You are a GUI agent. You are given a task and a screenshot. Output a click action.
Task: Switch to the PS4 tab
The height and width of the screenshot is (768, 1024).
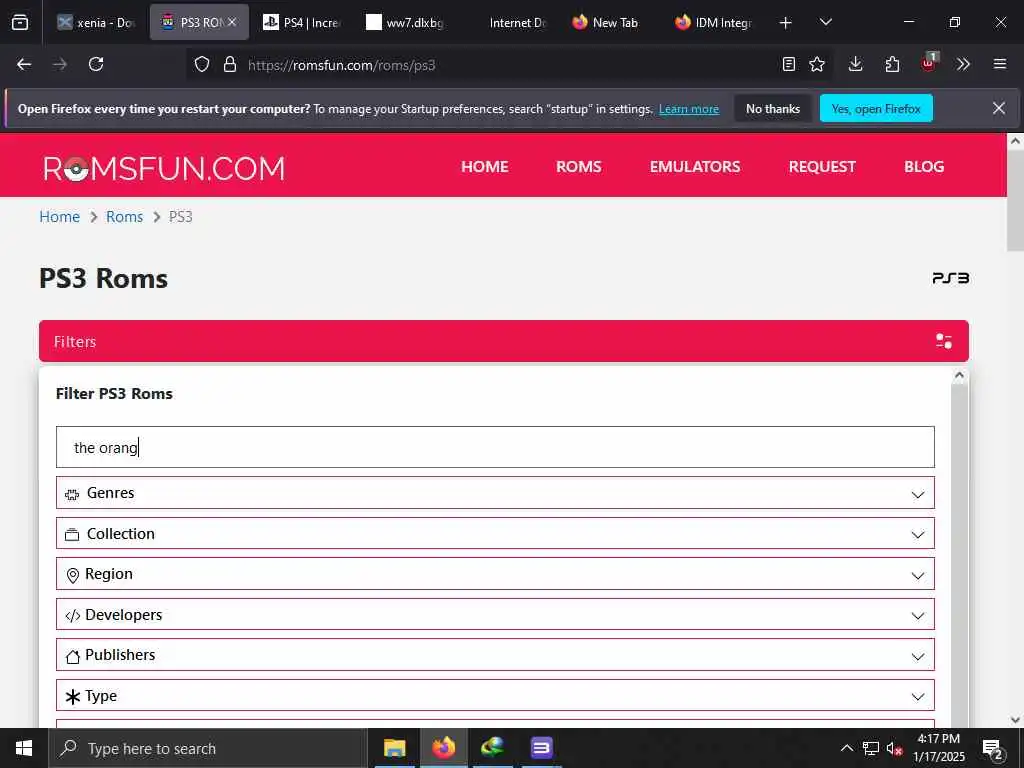(302, 22)
